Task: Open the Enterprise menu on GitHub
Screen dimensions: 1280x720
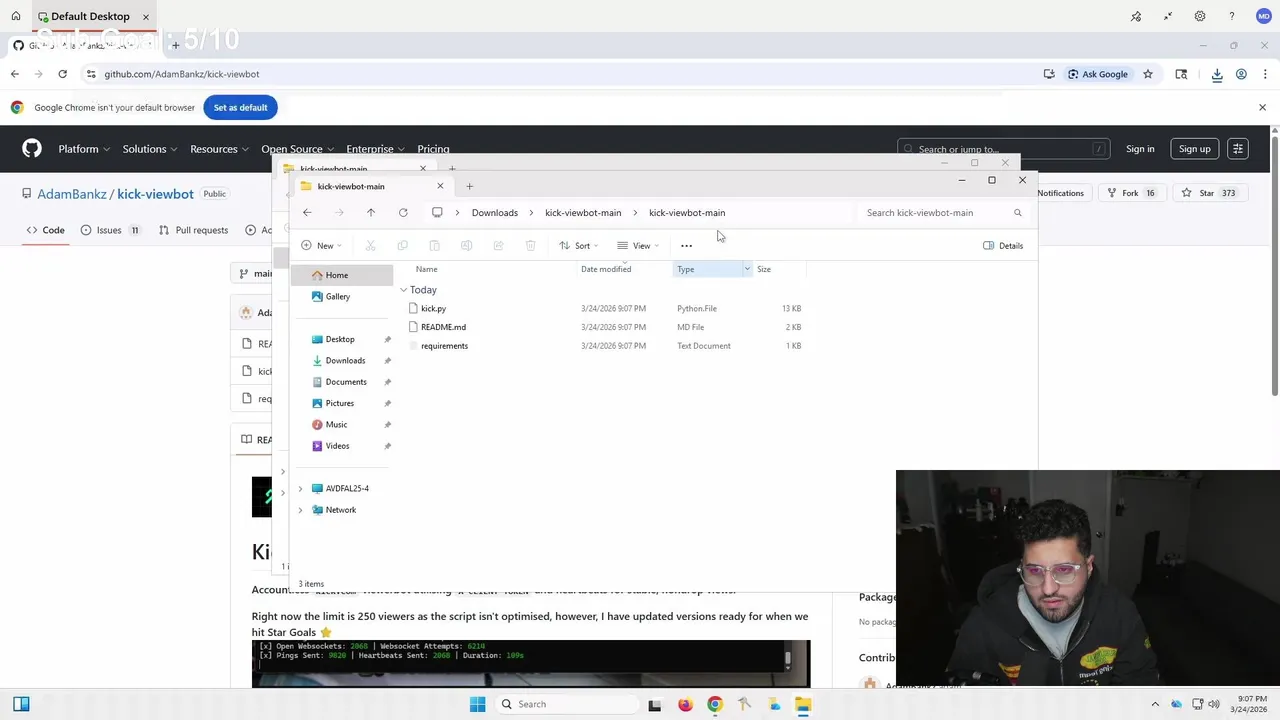Action: click(374, 149)
